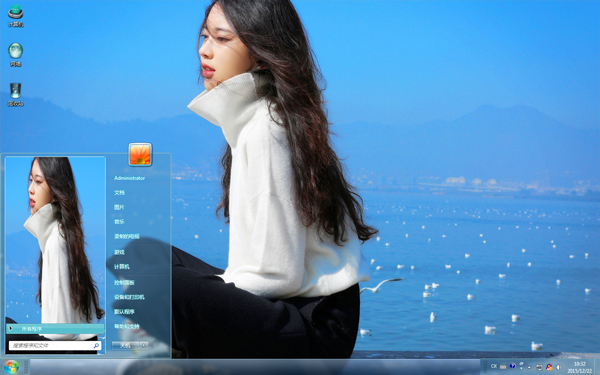600x375 pixels.
Task: Click the CK input language indicator
Action: (x=494, y=366)
